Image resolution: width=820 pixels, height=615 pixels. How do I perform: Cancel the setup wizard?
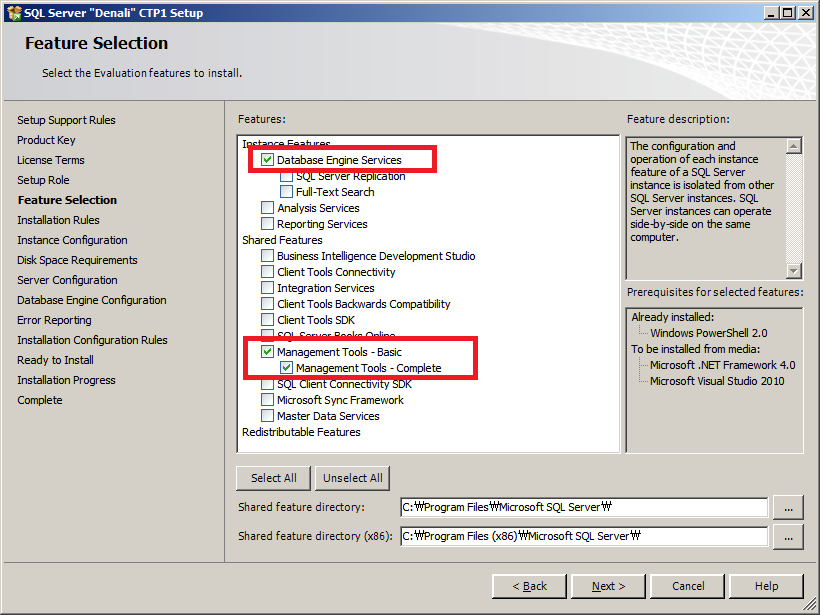[x=688, y=586]
